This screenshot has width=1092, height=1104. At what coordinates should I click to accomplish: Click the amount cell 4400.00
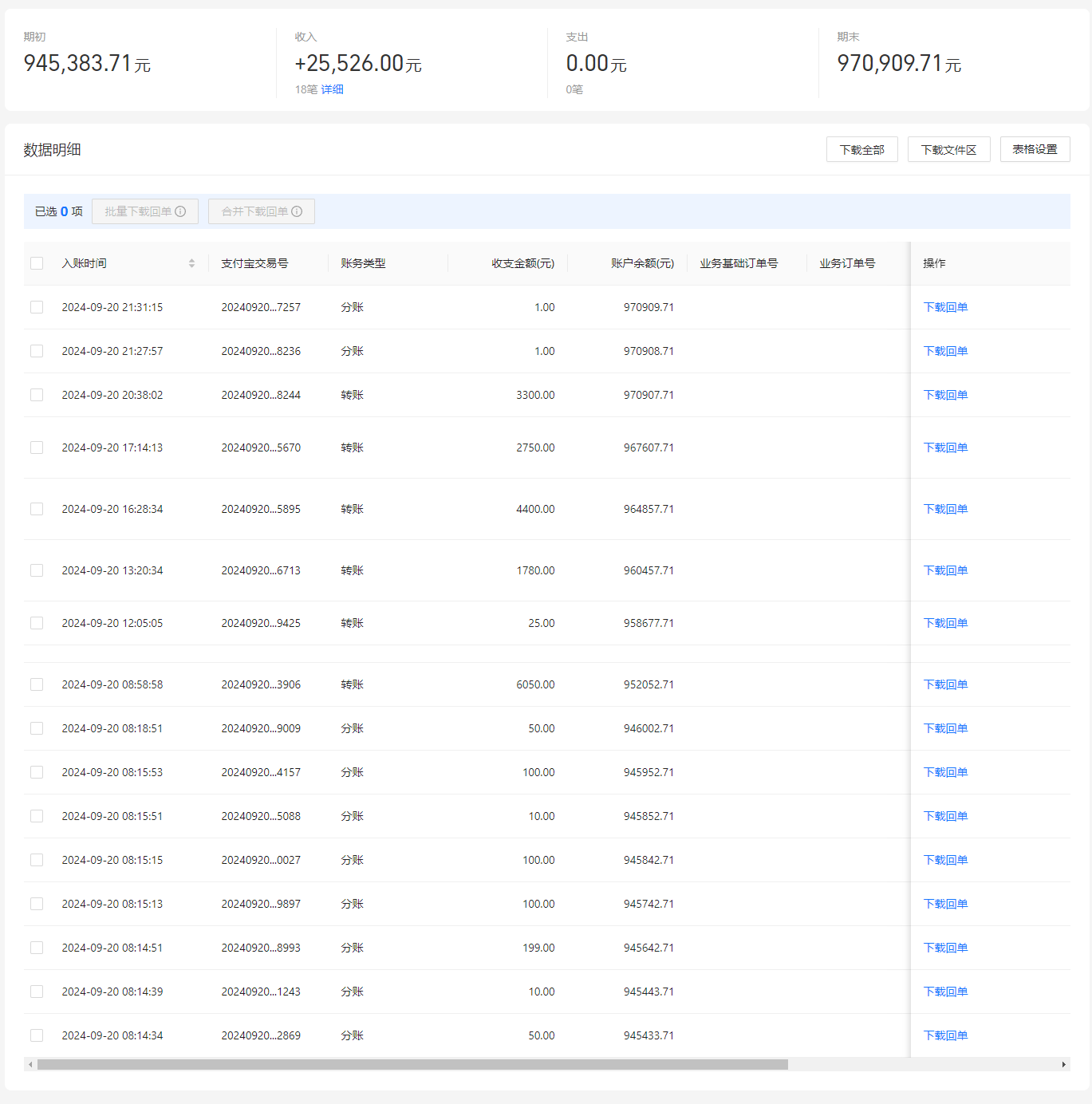pos(535,509)
